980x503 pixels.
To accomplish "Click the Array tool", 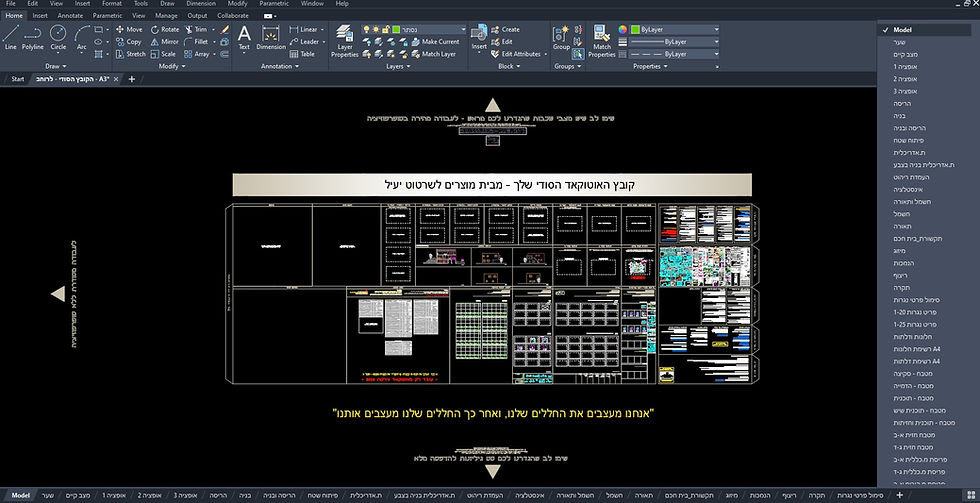I will coord(197,54).
